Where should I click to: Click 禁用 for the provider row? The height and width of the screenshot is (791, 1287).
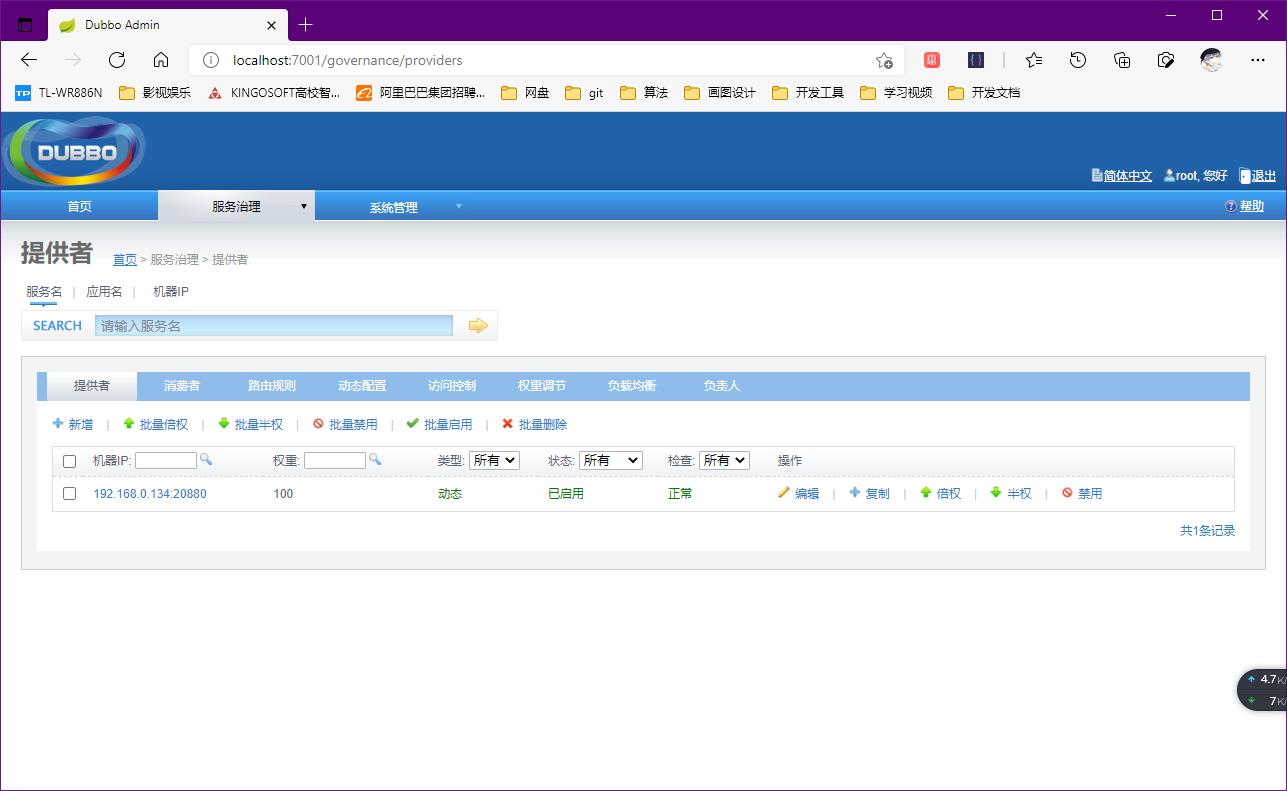pos(1082,493)
